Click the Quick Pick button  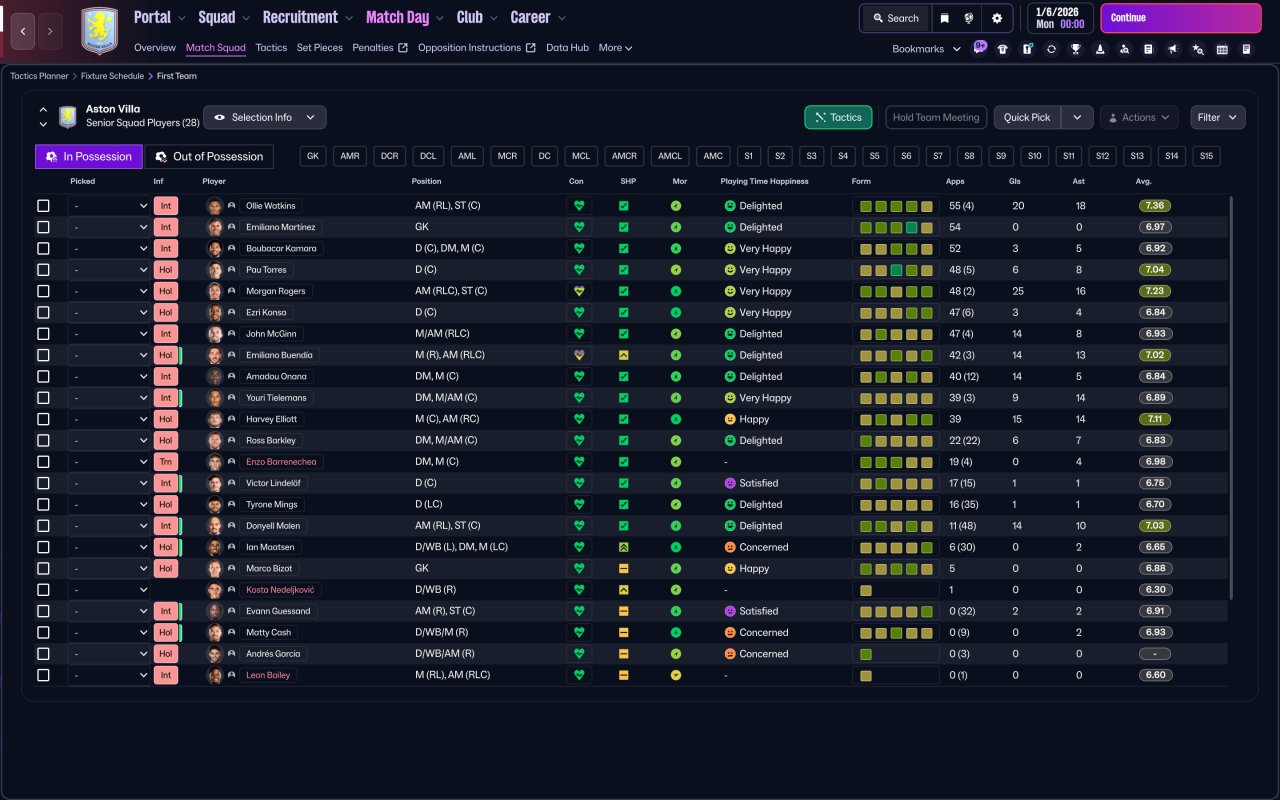pyautogui.click(x=1027, y=117)
